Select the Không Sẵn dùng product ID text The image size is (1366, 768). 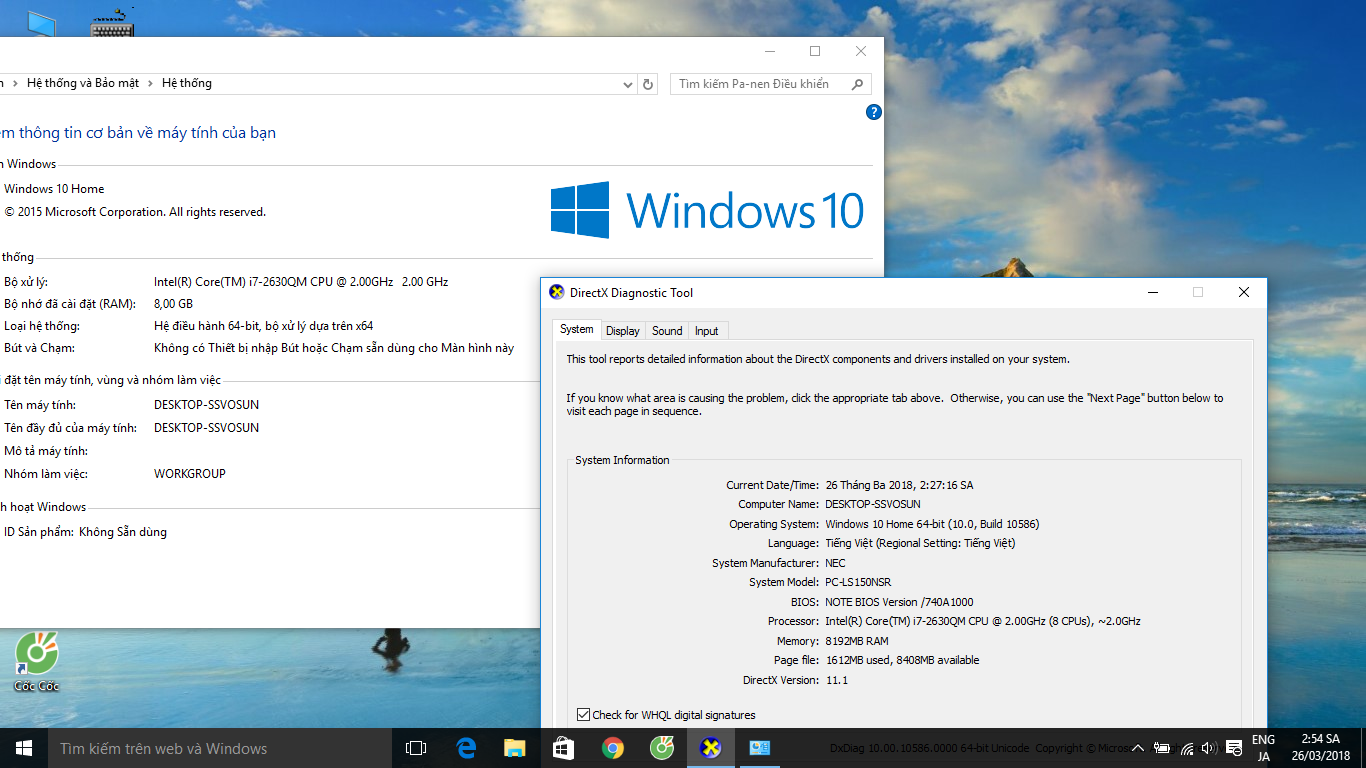click(x=123, y=532)
